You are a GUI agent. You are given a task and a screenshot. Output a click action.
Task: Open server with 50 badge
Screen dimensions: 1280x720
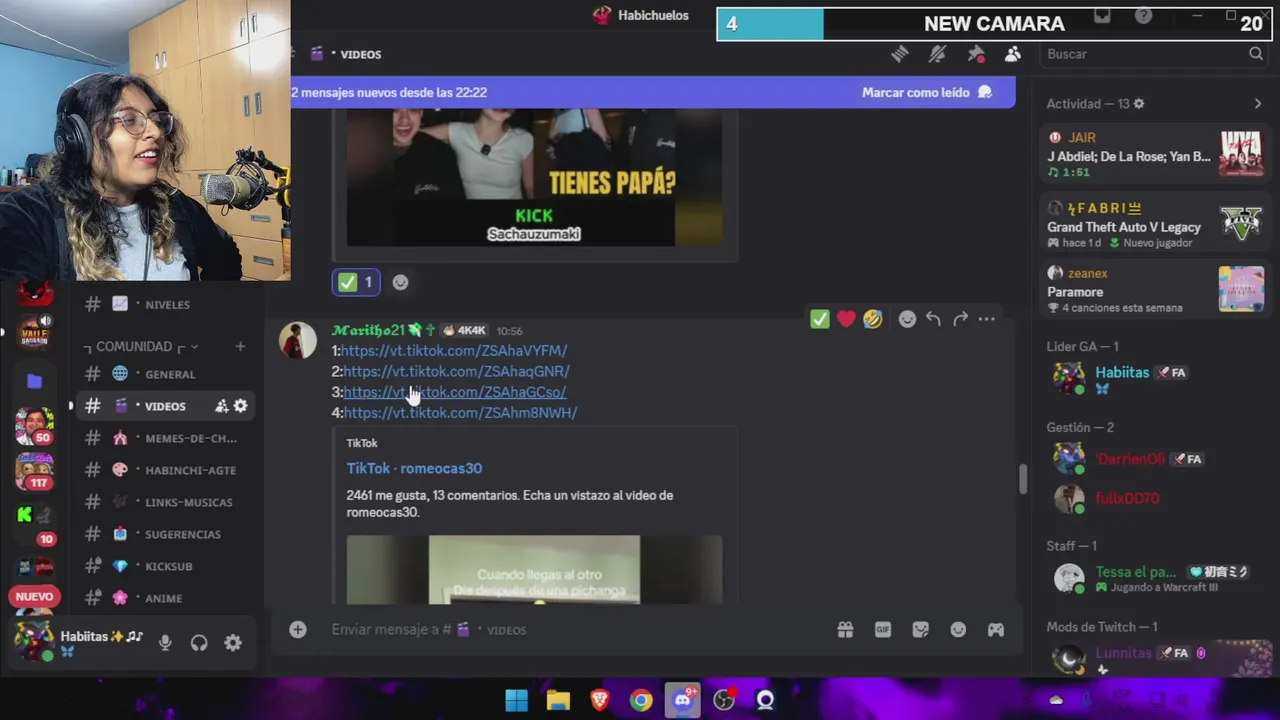point(34,426)
